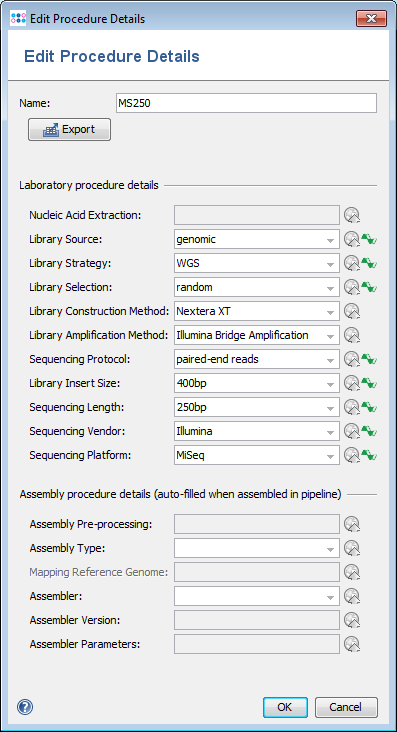Image resolution: width=397 pixels, height=732 pixels.
Task: Open help via the question mark icon
Action: click(x=25, y=707)
